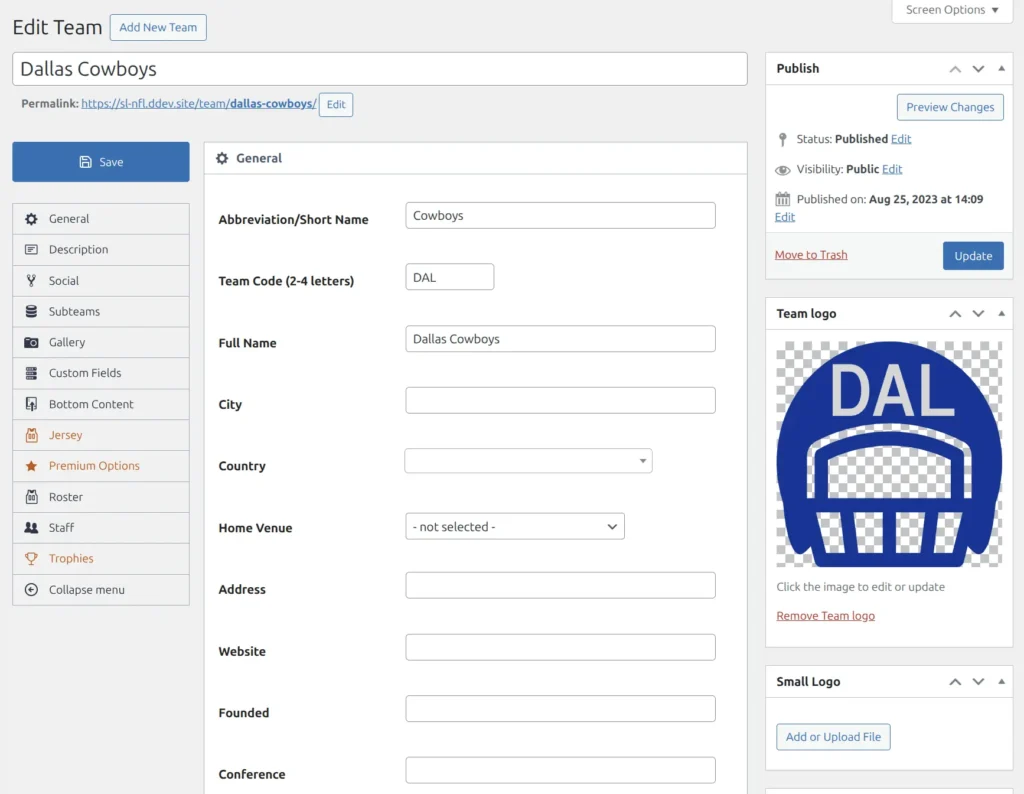Click Edit link next to Status Published

tap(901, 139)
